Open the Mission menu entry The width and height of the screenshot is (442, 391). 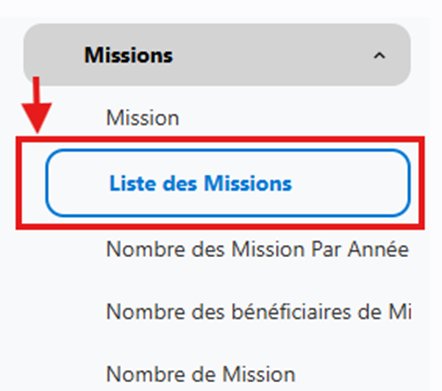(x=143, y=118)
